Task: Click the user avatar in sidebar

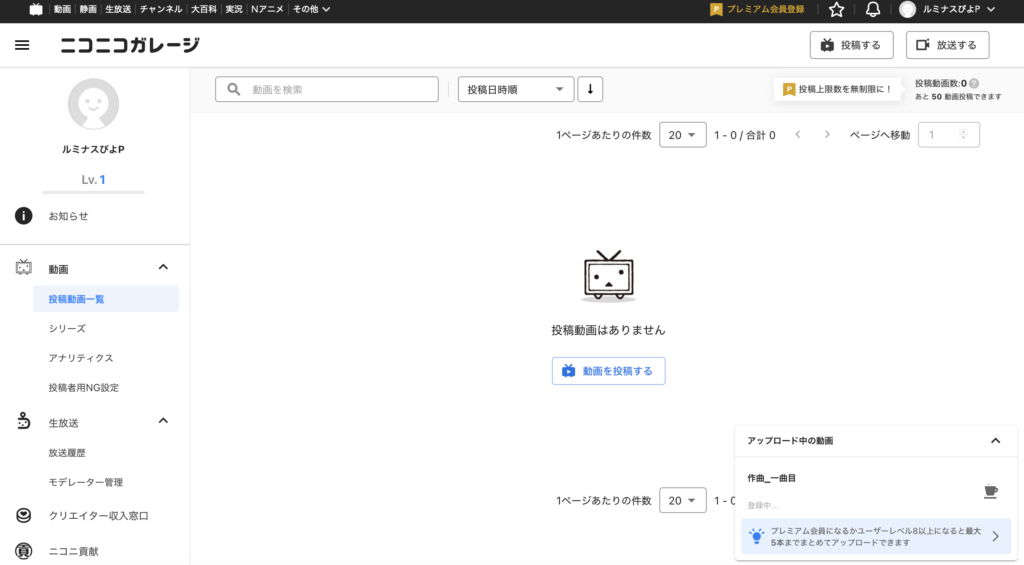Action: point(93,104)
